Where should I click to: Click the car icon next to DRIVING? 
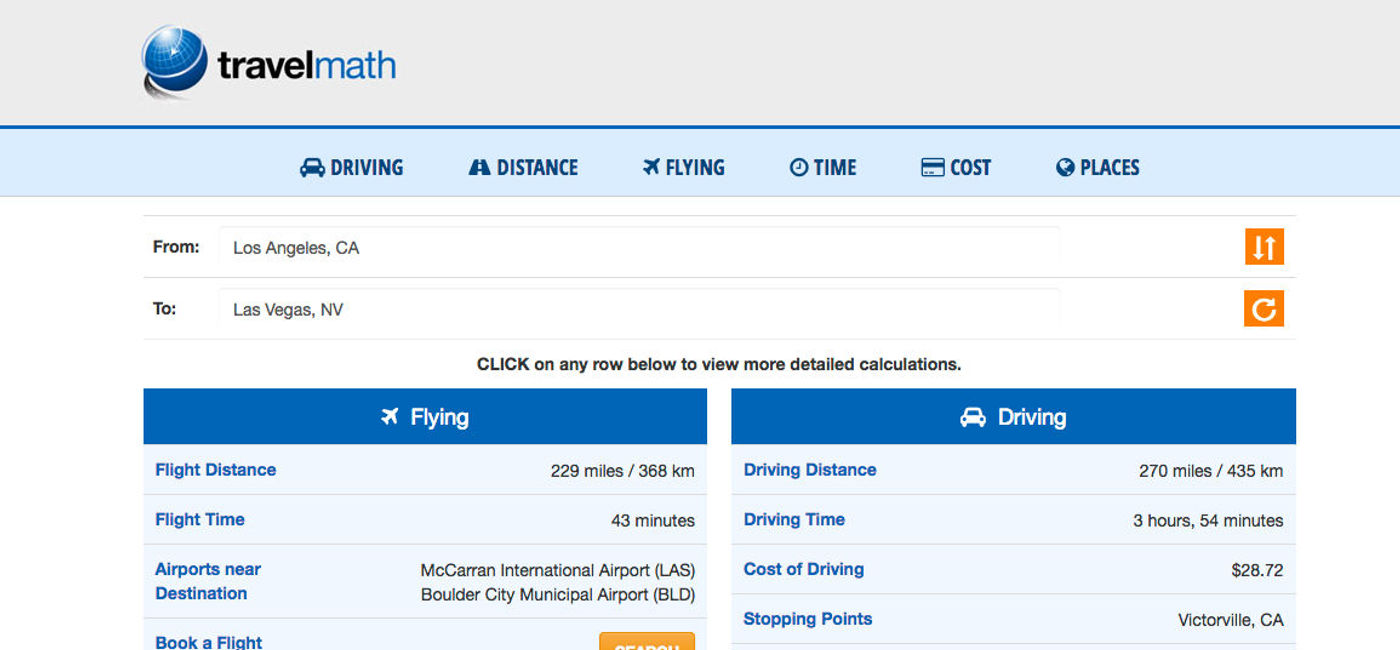(312, 168)
